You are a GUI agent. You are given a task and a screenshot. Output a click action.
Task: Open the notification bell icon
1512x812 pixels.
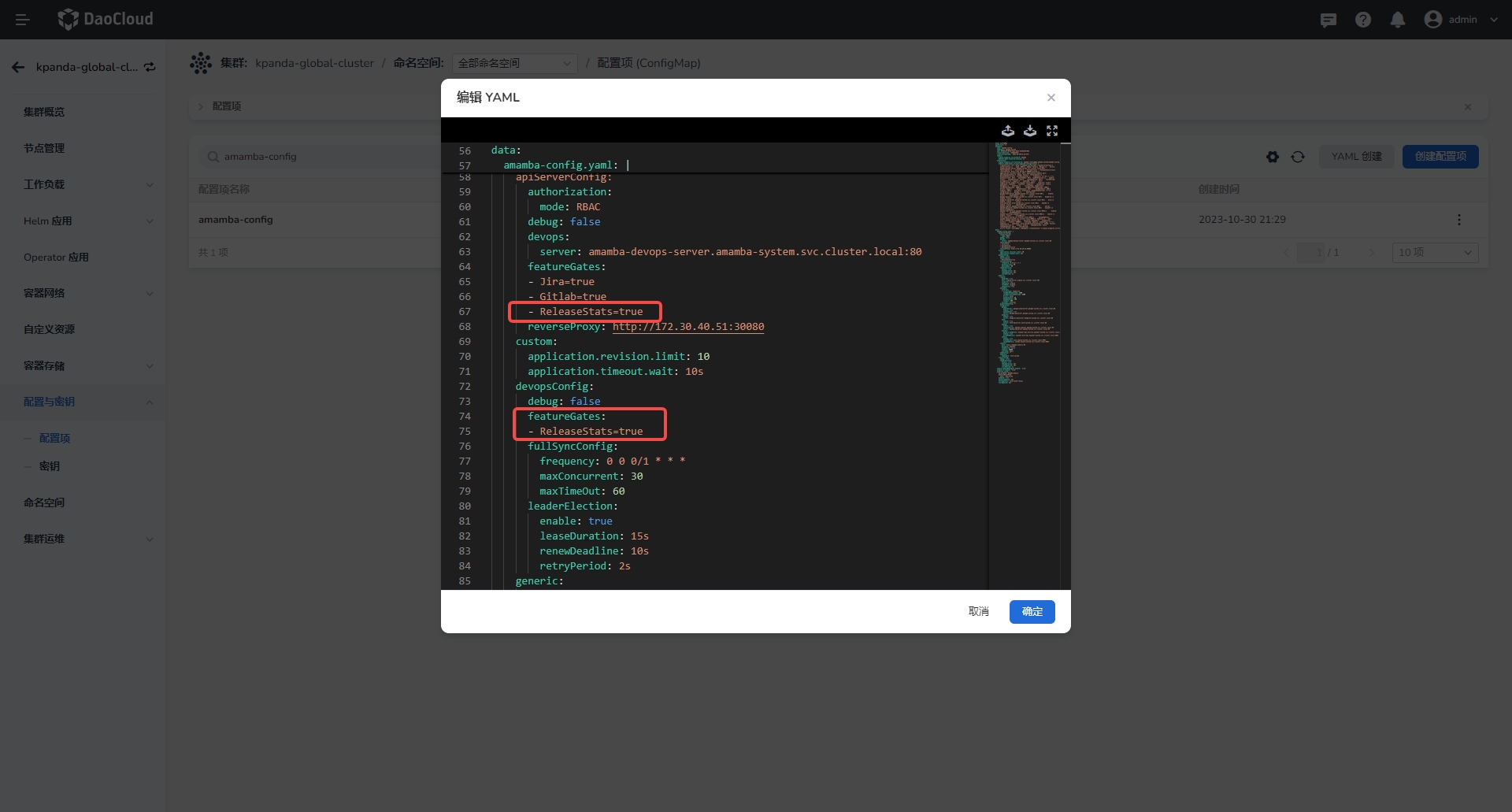(x=1398, y=20)
